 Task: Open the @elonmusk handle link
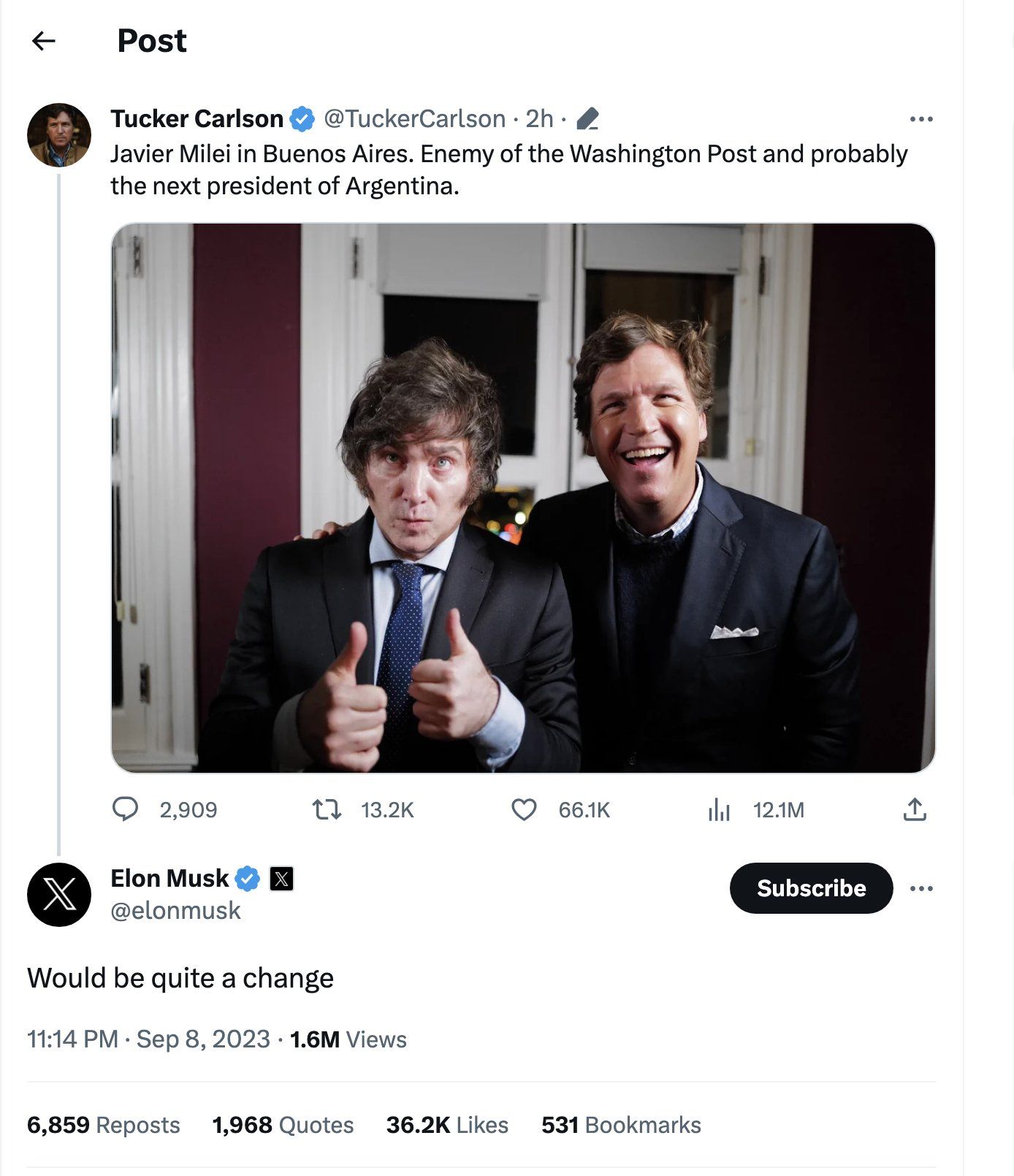(175, 910)
